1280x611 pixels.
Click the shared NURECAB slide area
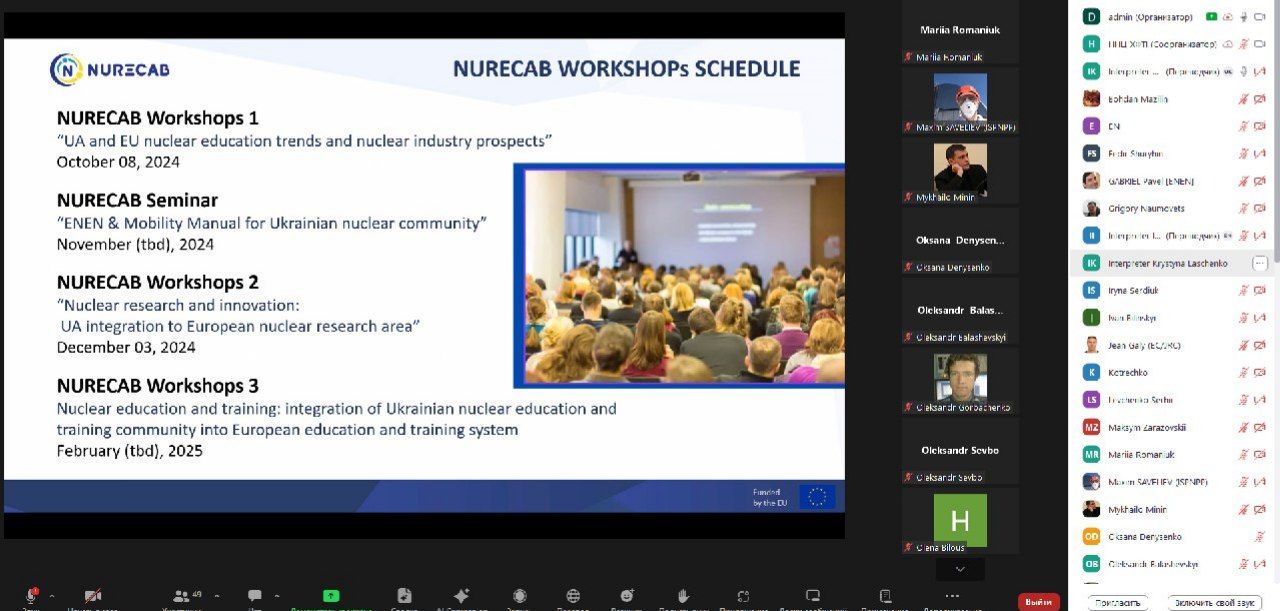[x=424, y=275]
